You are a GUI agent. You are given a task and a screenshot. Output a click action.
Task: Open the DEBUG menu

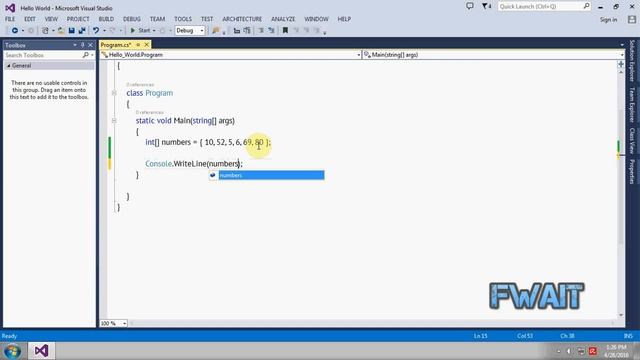pos(132,19)
